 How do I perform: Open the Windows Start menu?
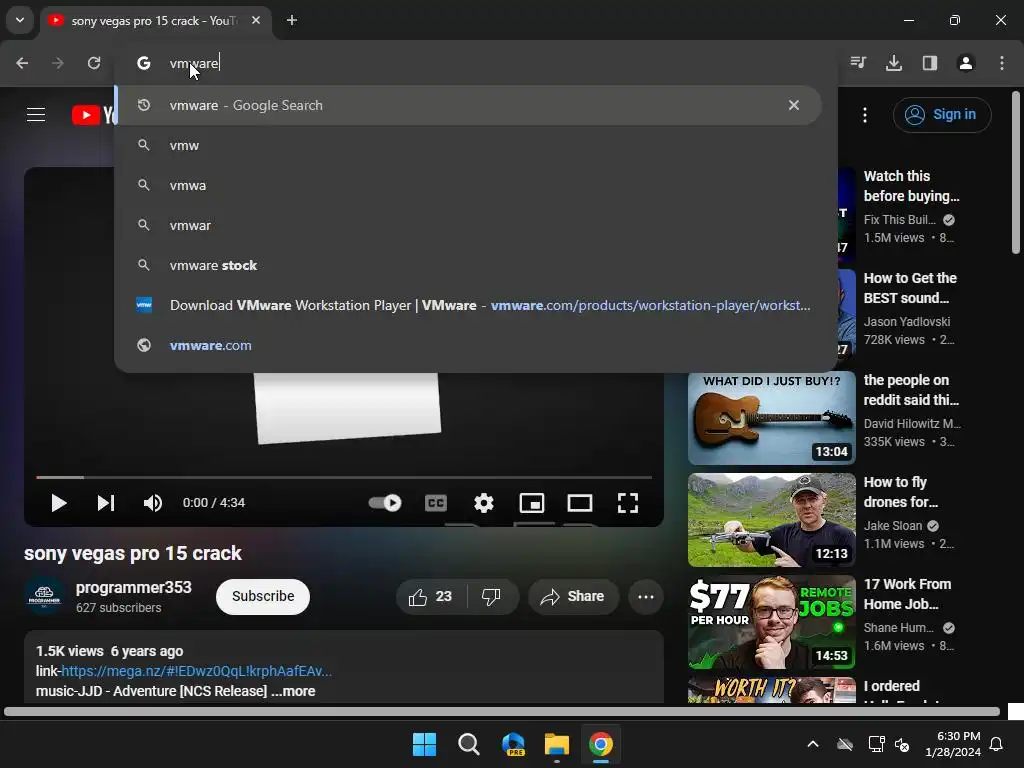pyautogui.click(x=424, y=744)
